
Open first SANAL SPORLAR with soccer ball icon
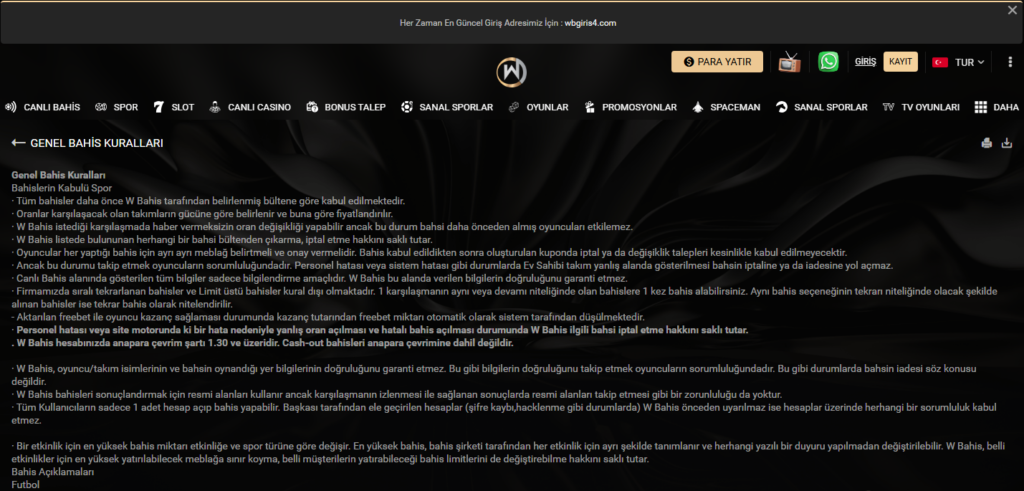[456, 107]
